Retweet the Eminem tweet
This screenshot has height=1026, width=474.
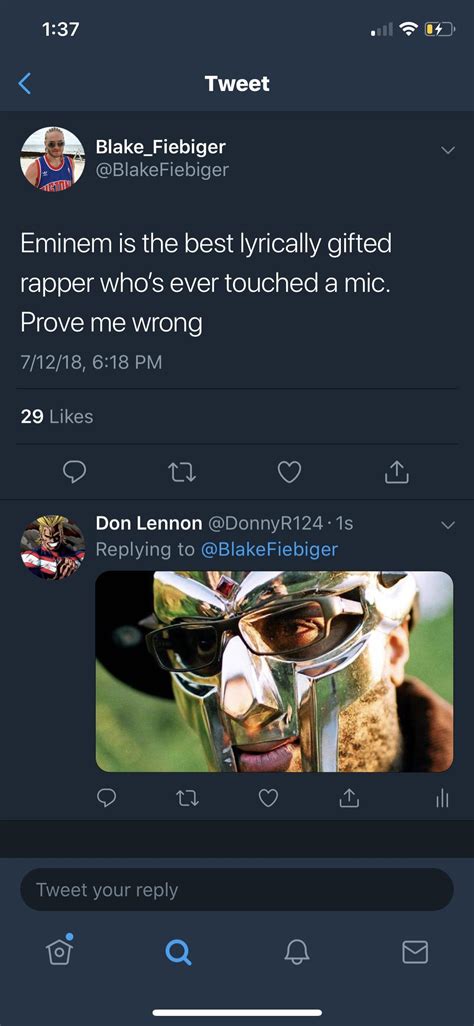[x=181, y=472]
